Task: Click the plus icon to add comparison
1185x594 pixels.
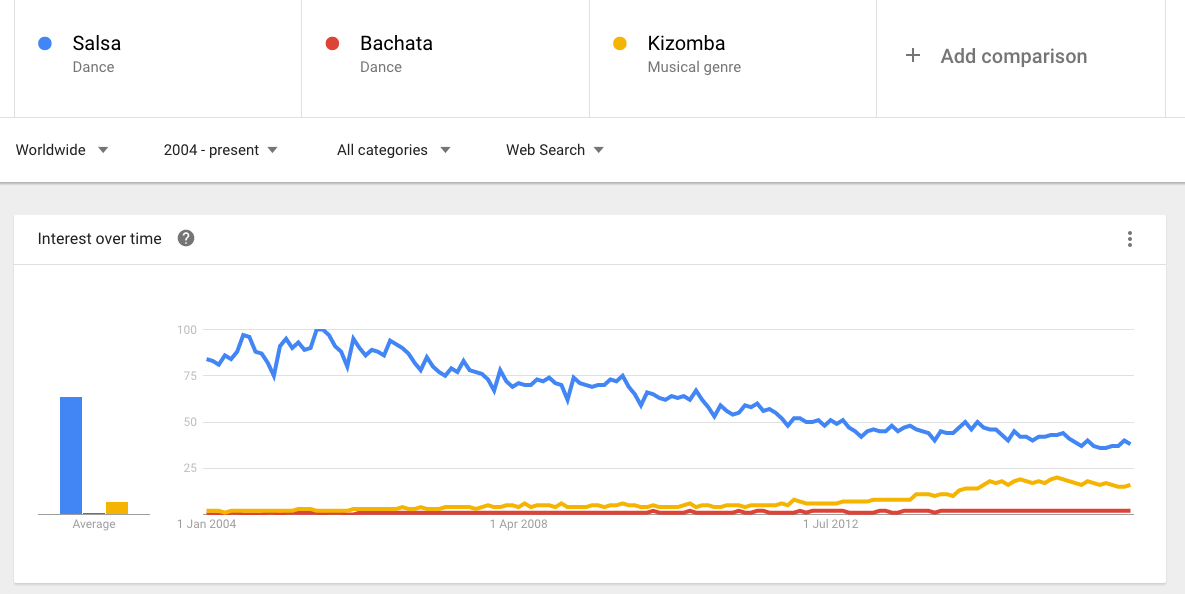Action: (912, 56)
